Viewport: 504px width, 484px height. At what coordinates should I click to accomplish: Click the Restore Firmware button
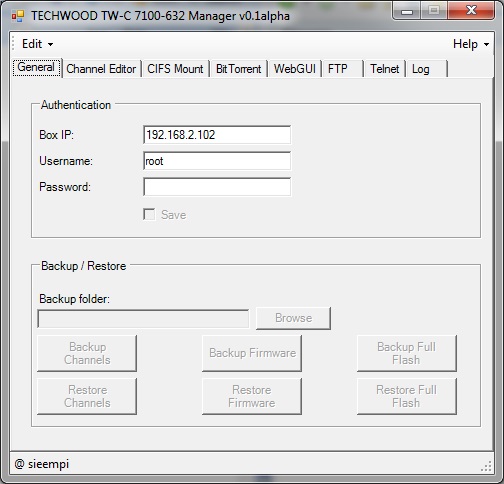pyautogui.click(x=252, y=396)
